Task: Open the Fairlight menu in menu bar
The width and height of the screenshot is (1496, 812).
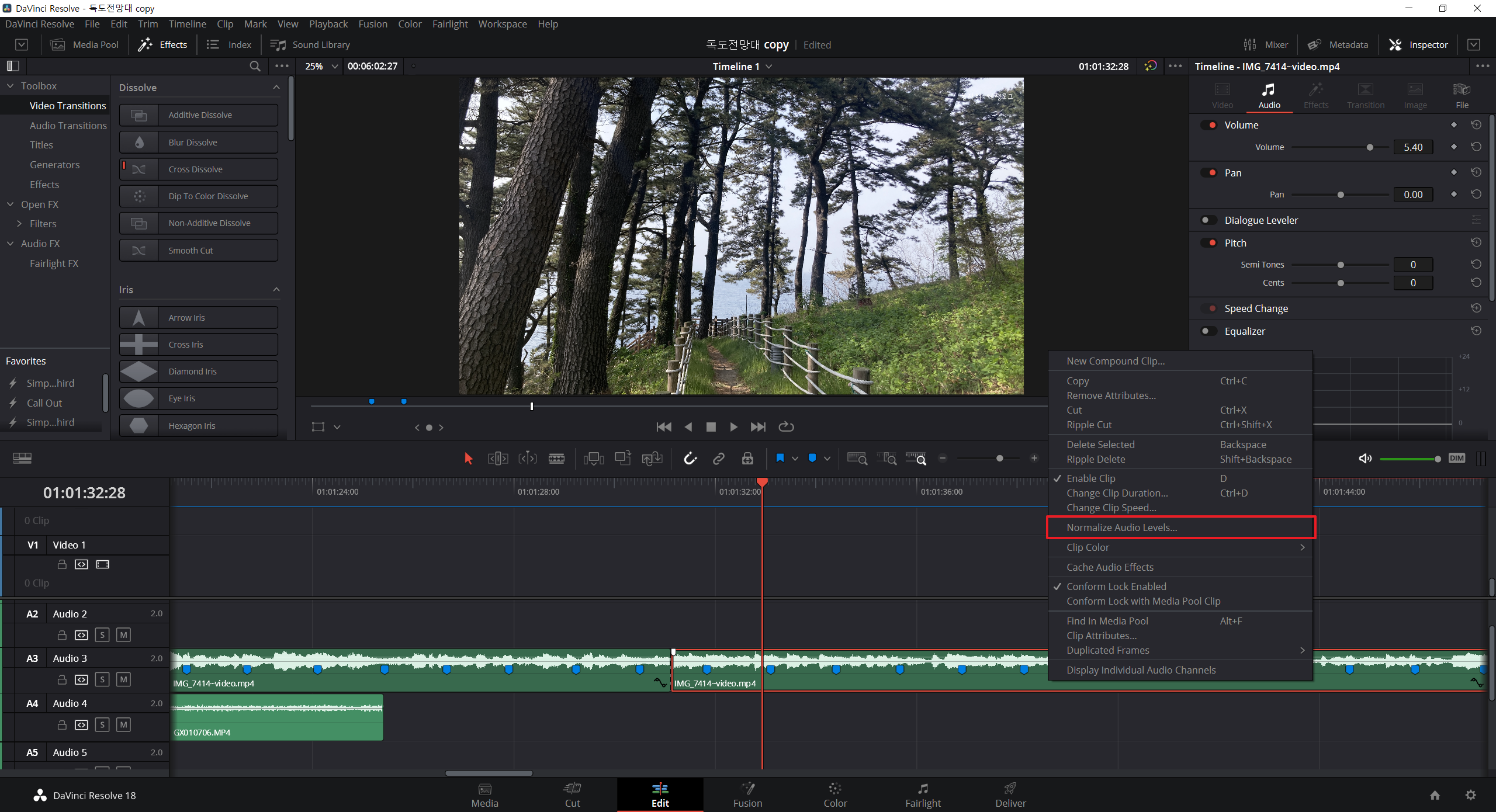Action: (x=449, y=24)
